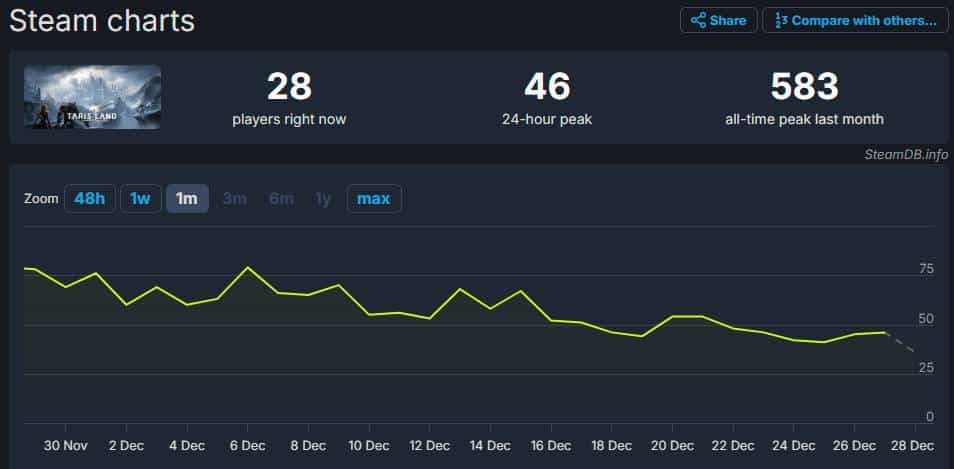Click the 25 y-axis value
The width and height of the screenshot is (954, 469).
(927, 368)
